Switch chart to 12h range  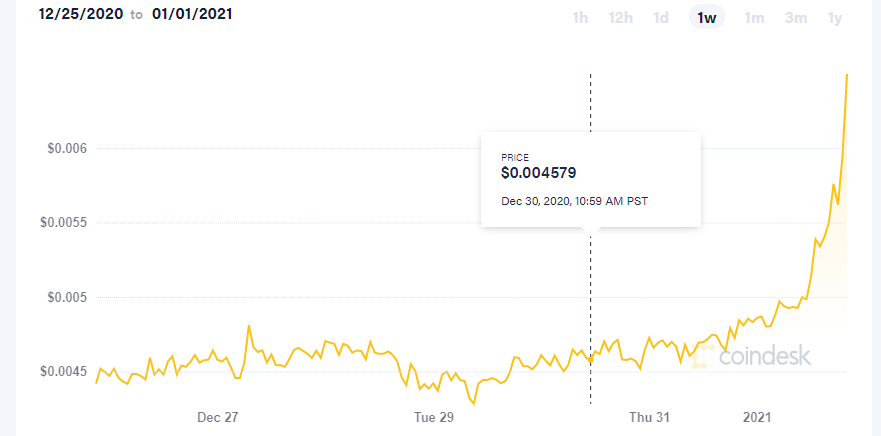620,18
